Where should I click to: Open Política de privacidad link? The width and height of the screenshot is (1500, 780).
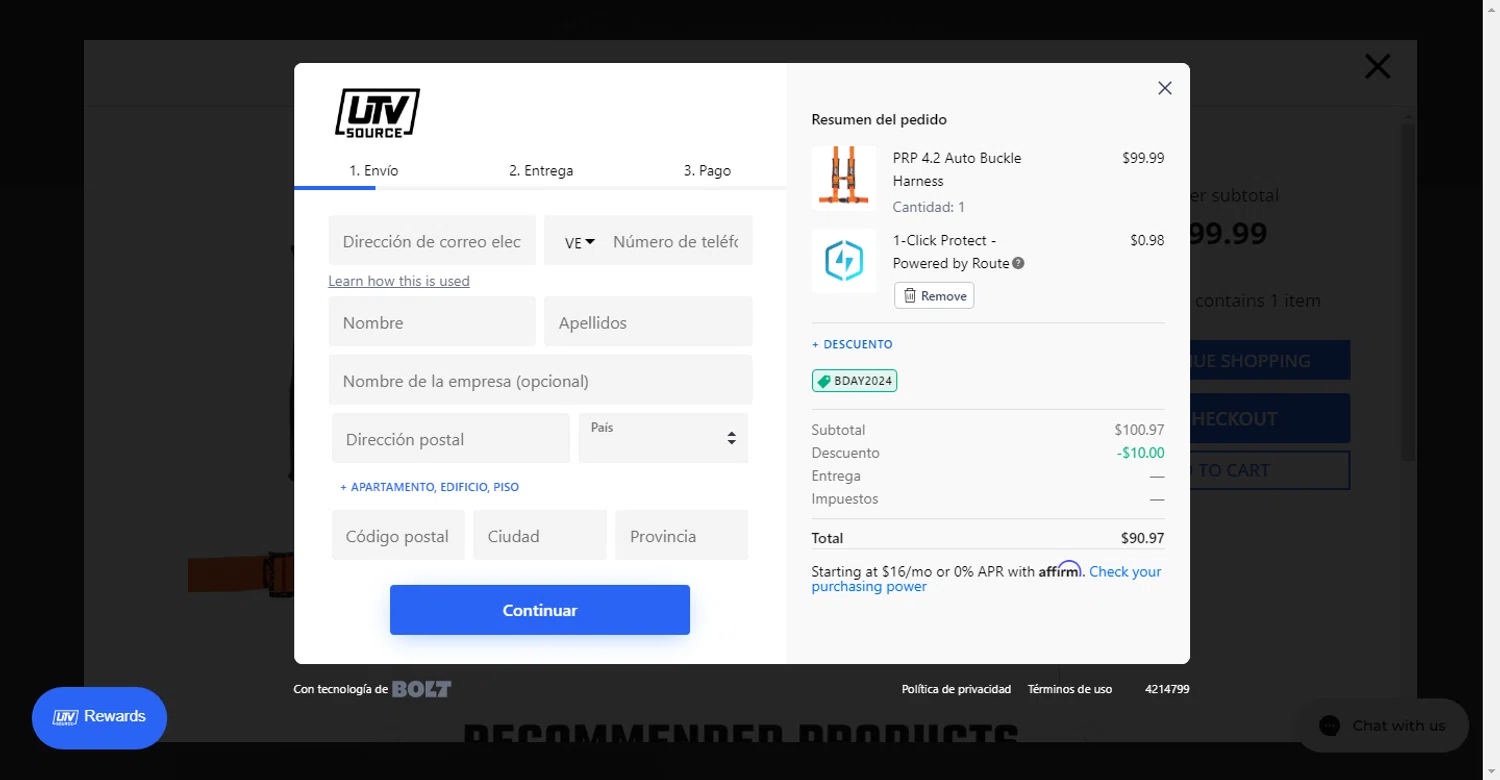click(x=956, y=689)
